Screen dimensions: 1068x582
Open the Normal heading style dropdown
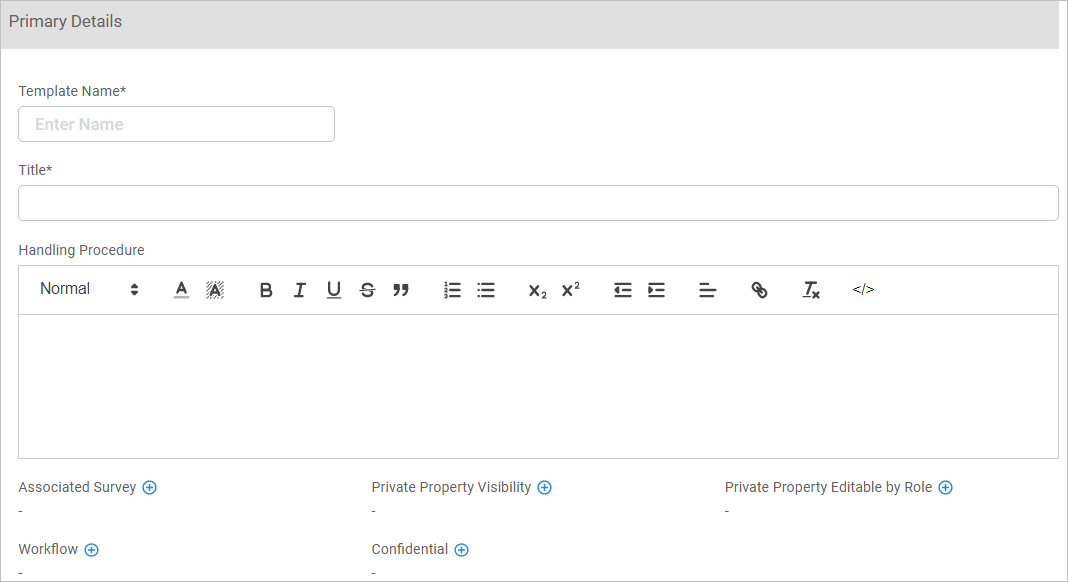[x=89, y=289]
